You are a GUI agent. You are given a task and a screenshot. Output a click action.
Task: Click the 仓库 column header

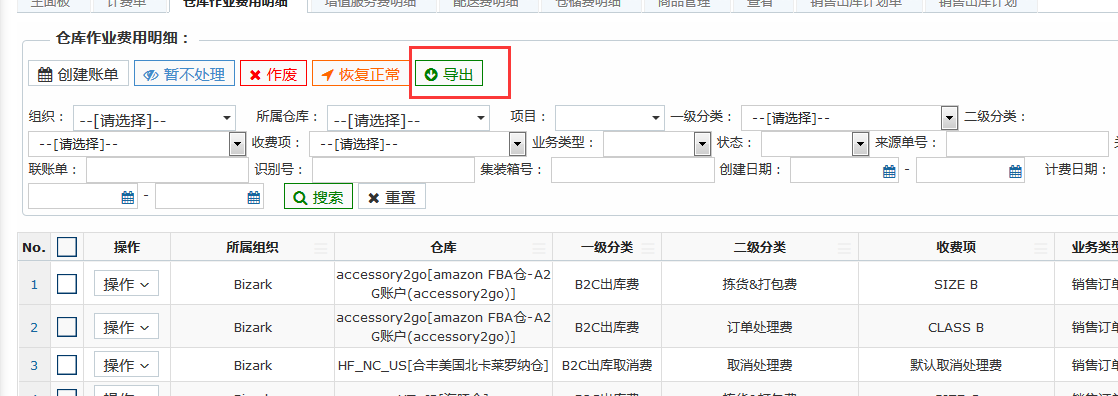(x=443, y=247)
